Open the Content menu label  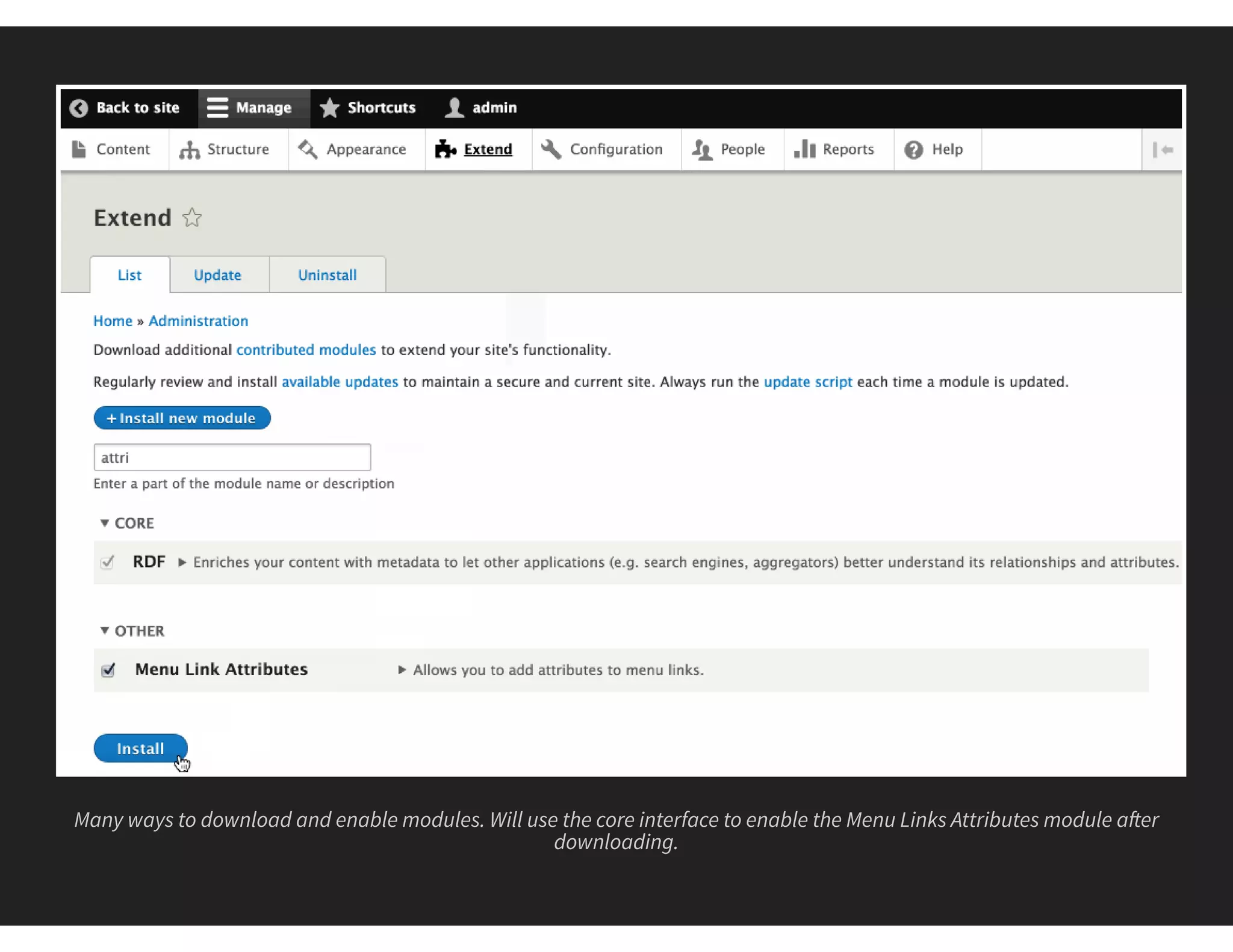[123, 149]
